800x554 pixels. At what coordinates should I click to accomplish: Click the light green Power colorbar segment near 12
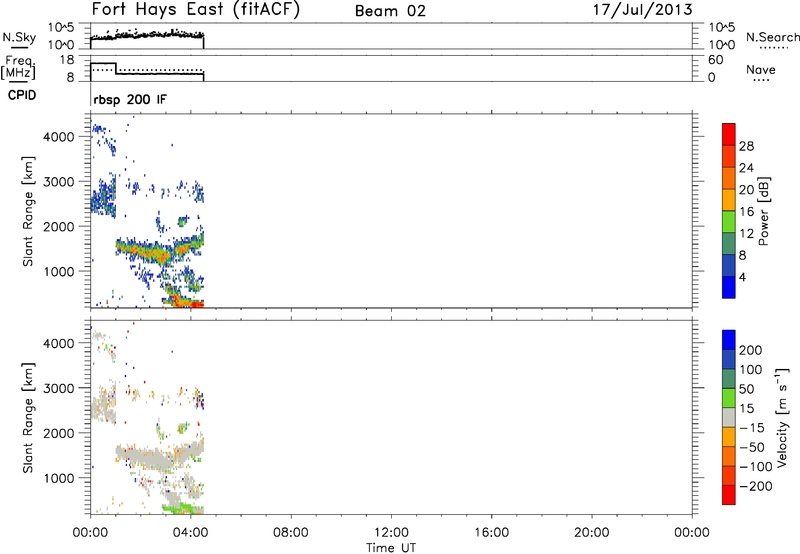pyautogui.click(x=729, y=221)
